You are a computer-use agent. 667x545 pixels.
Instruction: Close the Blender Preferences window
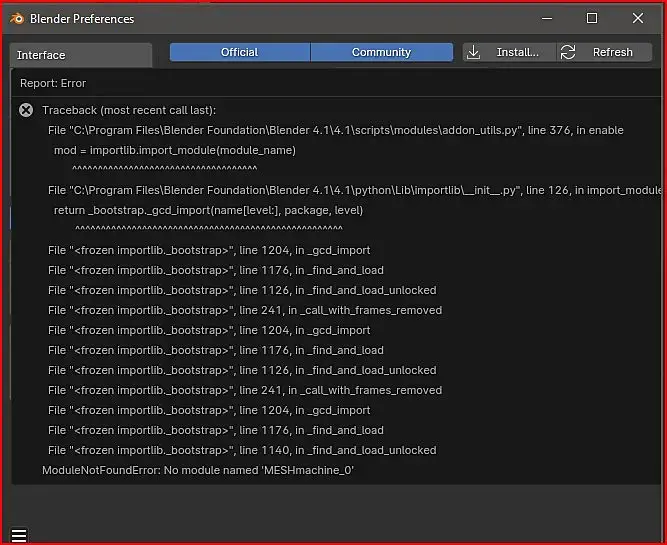(638, 18)
